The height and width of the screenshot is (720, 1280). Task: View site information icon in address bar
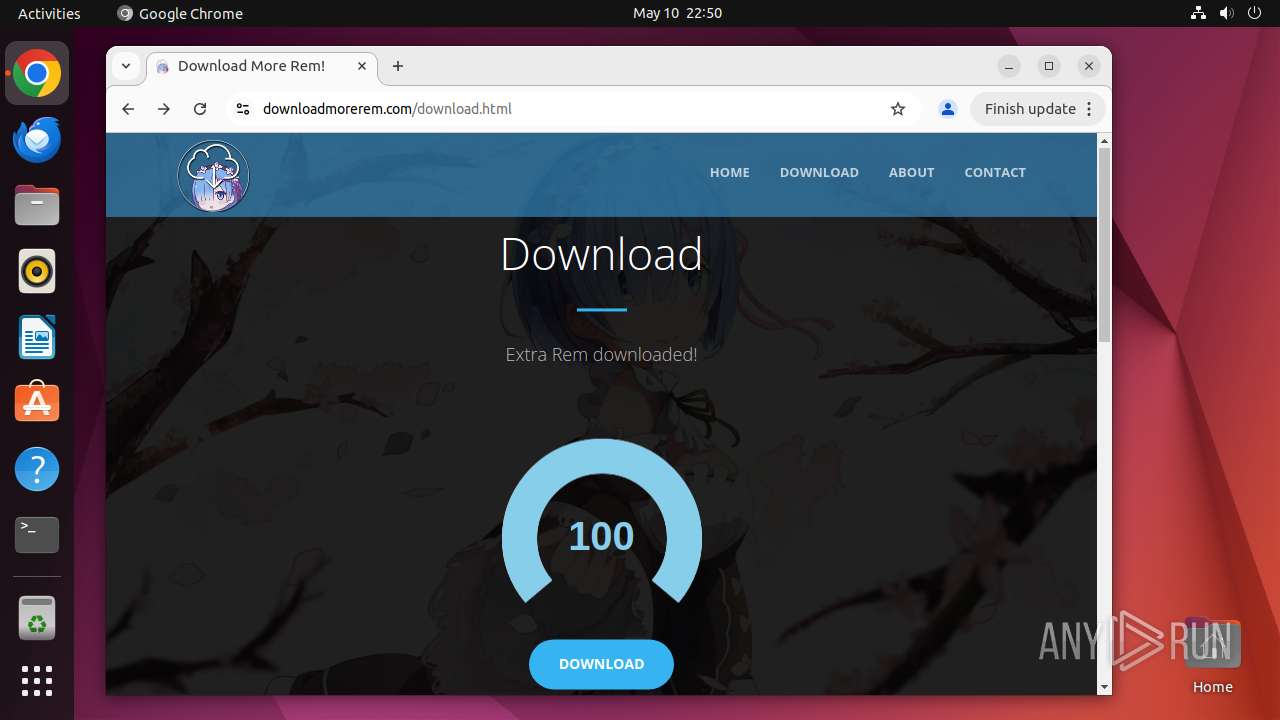(x=242, y=109)
